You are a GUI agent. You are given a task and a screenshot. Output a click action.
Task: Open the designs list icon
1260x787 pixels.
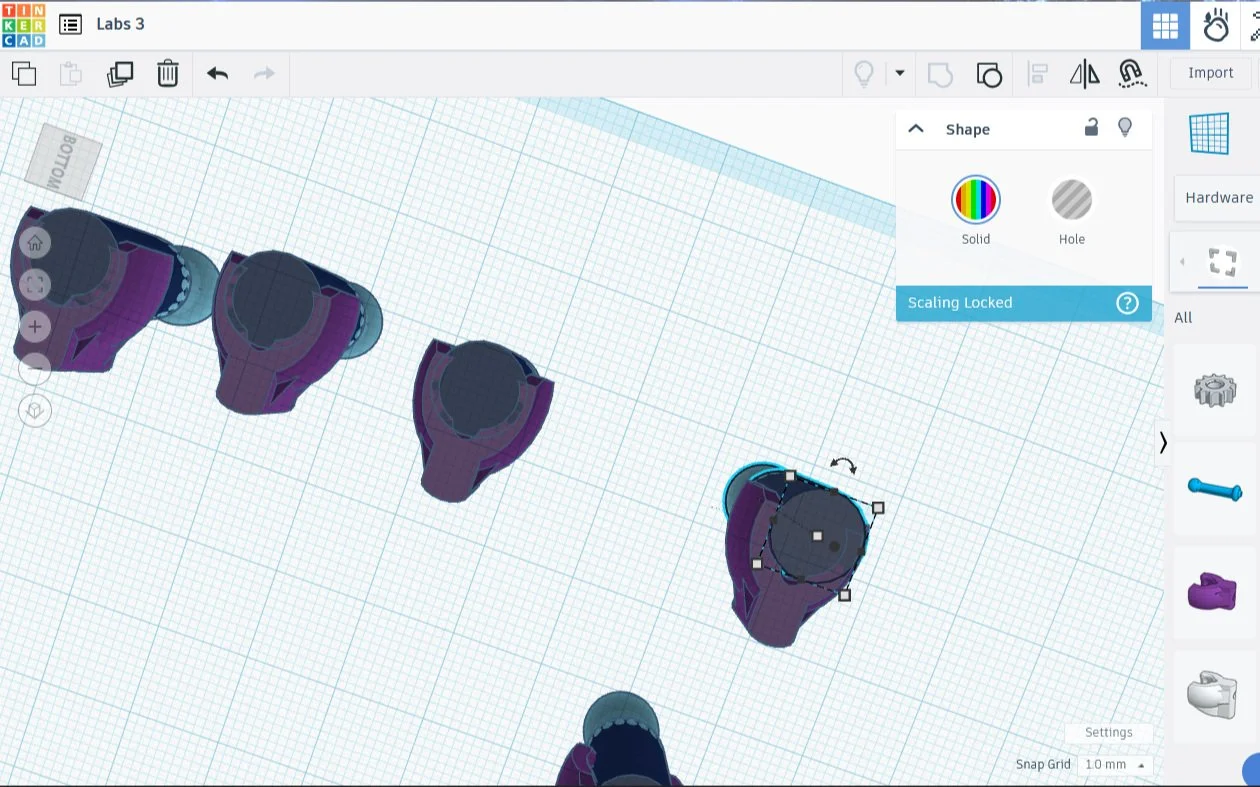pos(70,24)
